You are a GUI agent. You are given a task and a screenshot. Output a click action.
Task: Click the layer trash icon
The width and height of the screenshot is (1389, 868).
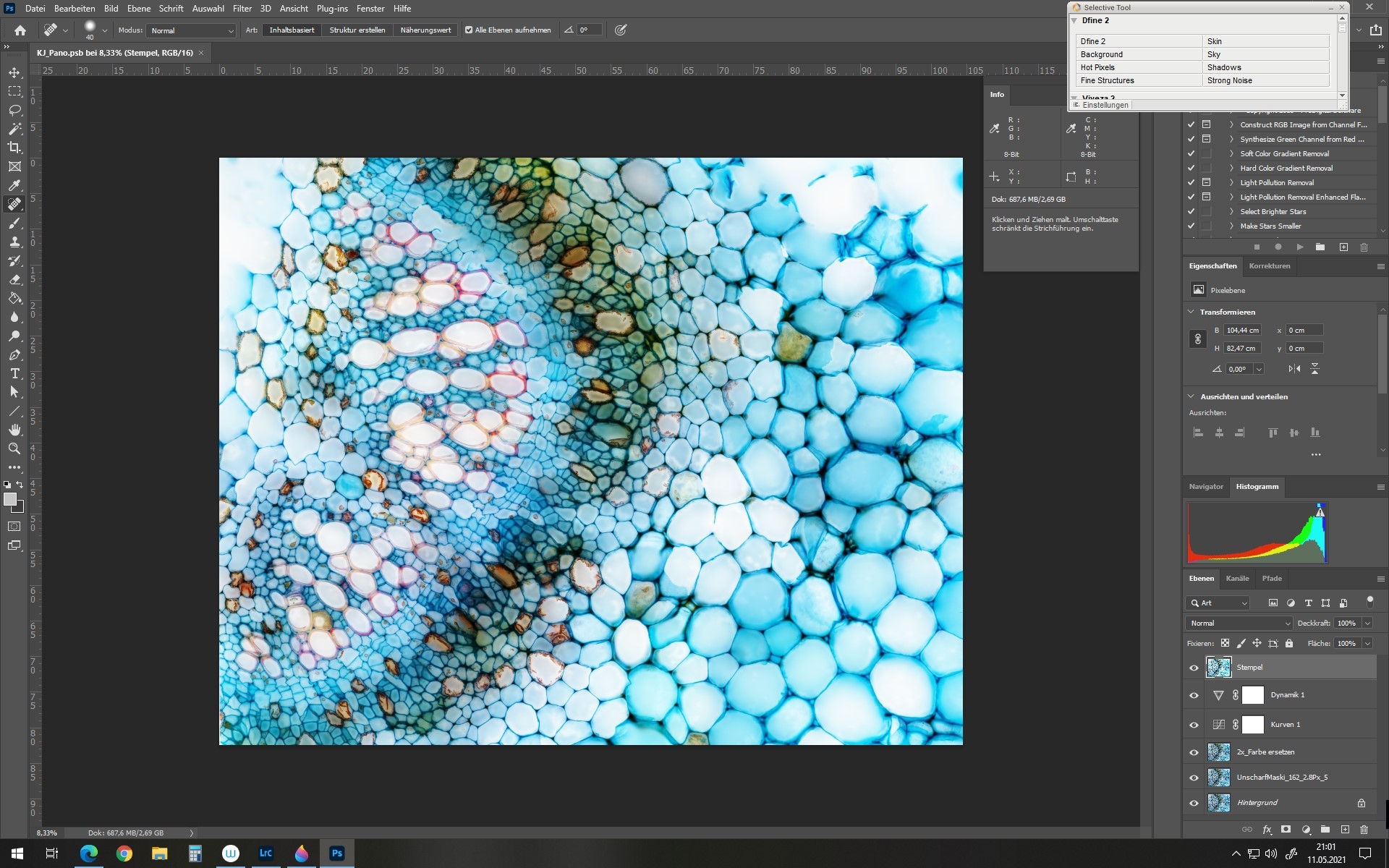(1364, 830)
